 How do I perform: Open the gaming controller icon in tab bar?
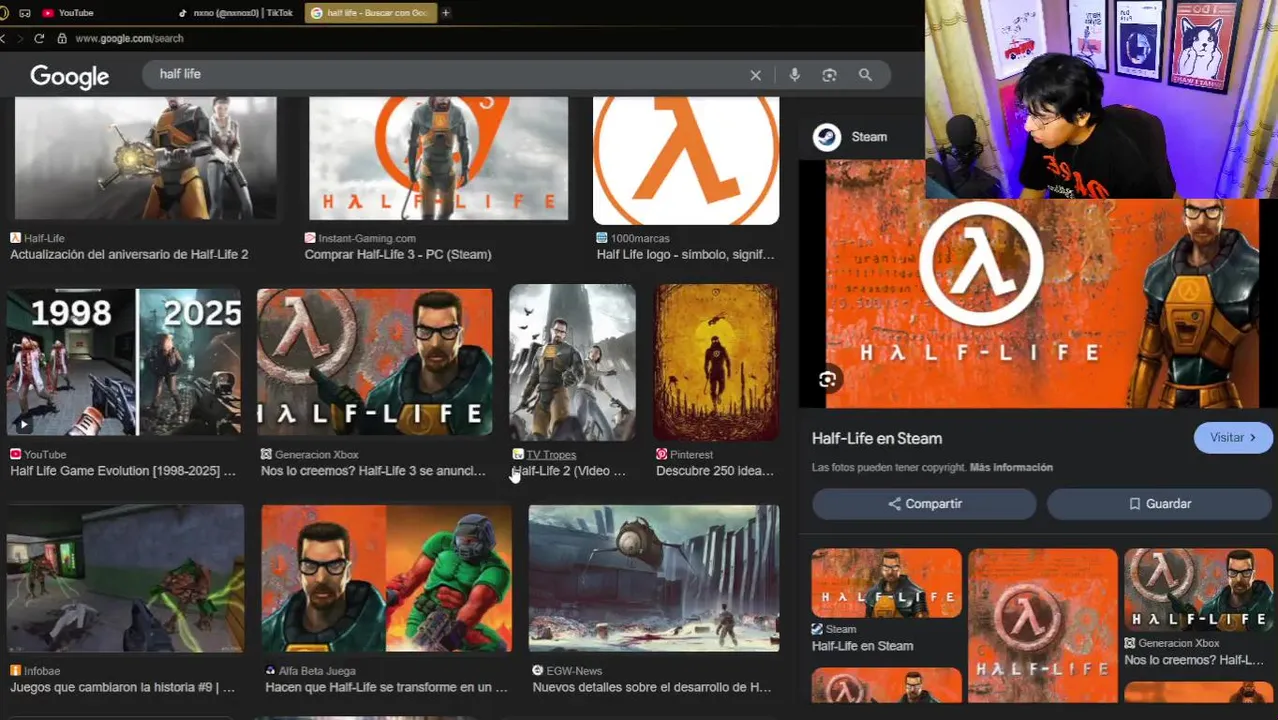pos(25,13)
